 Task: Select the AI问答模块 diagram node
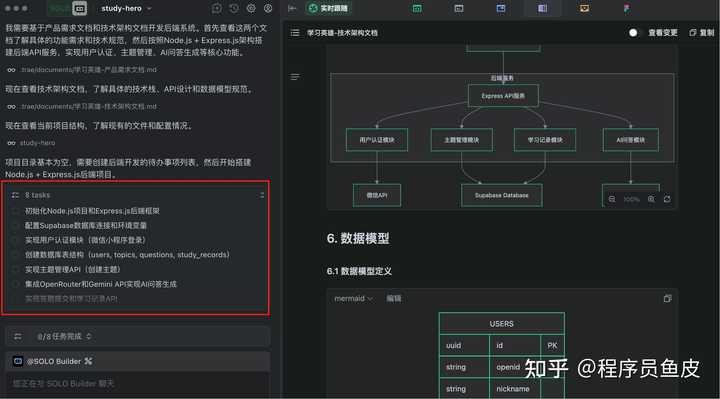[630, 140]
